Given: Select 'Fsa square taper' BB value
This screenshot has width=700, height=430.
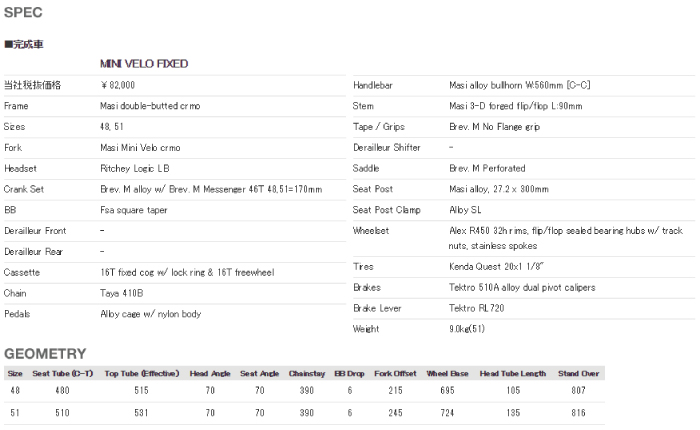Looking at the screenshot, I should click(x=134, y=210).
